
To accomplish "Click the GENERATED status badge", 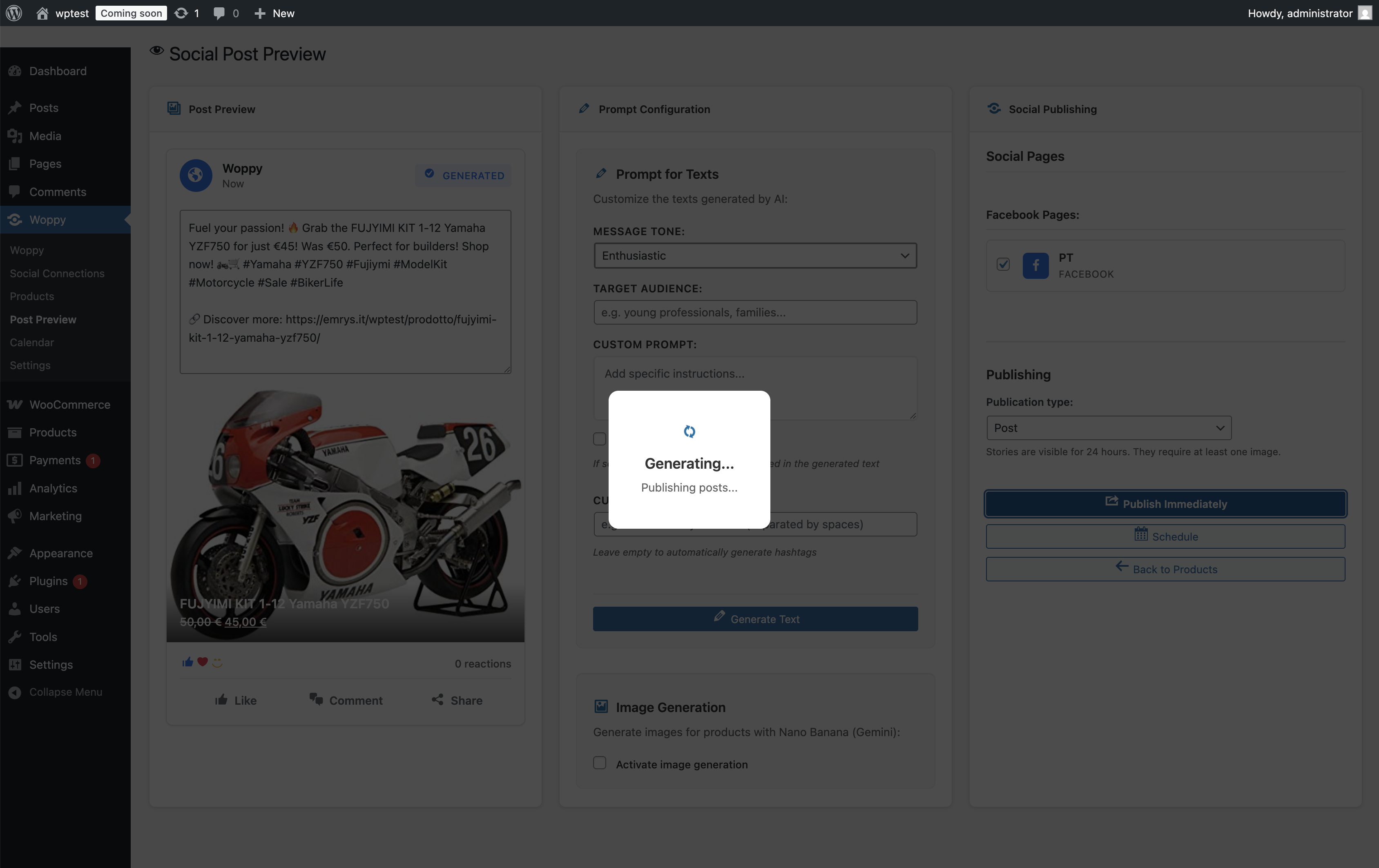I will click(464, 175).
